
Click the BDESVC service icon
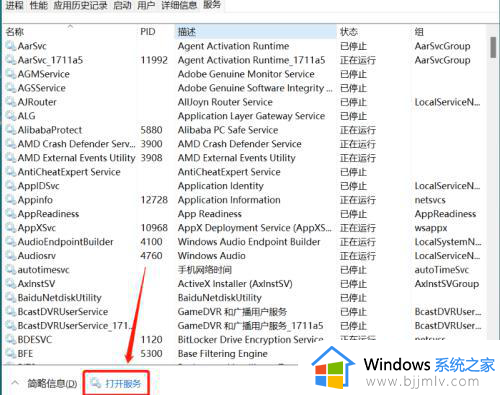click(11, 340)
